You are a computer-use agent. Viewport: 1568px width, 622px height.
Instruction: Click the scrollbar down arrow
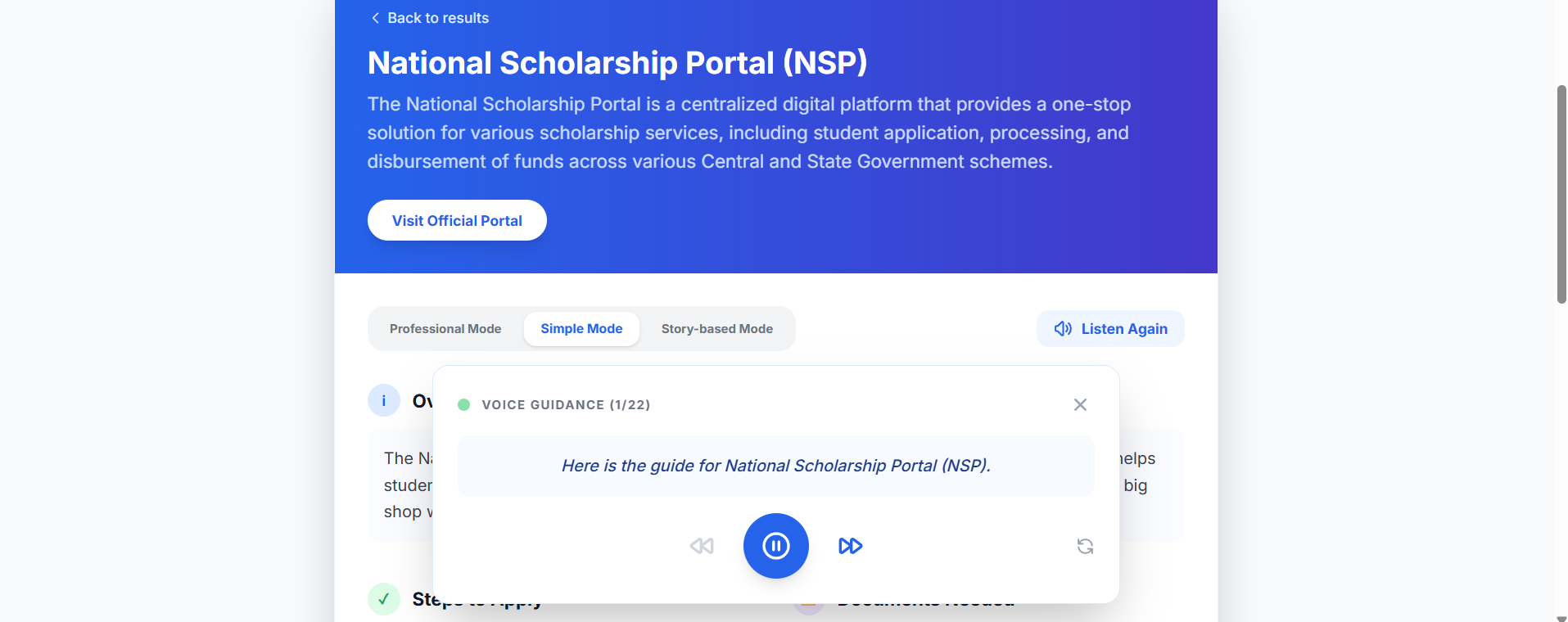coord(1561,618)
